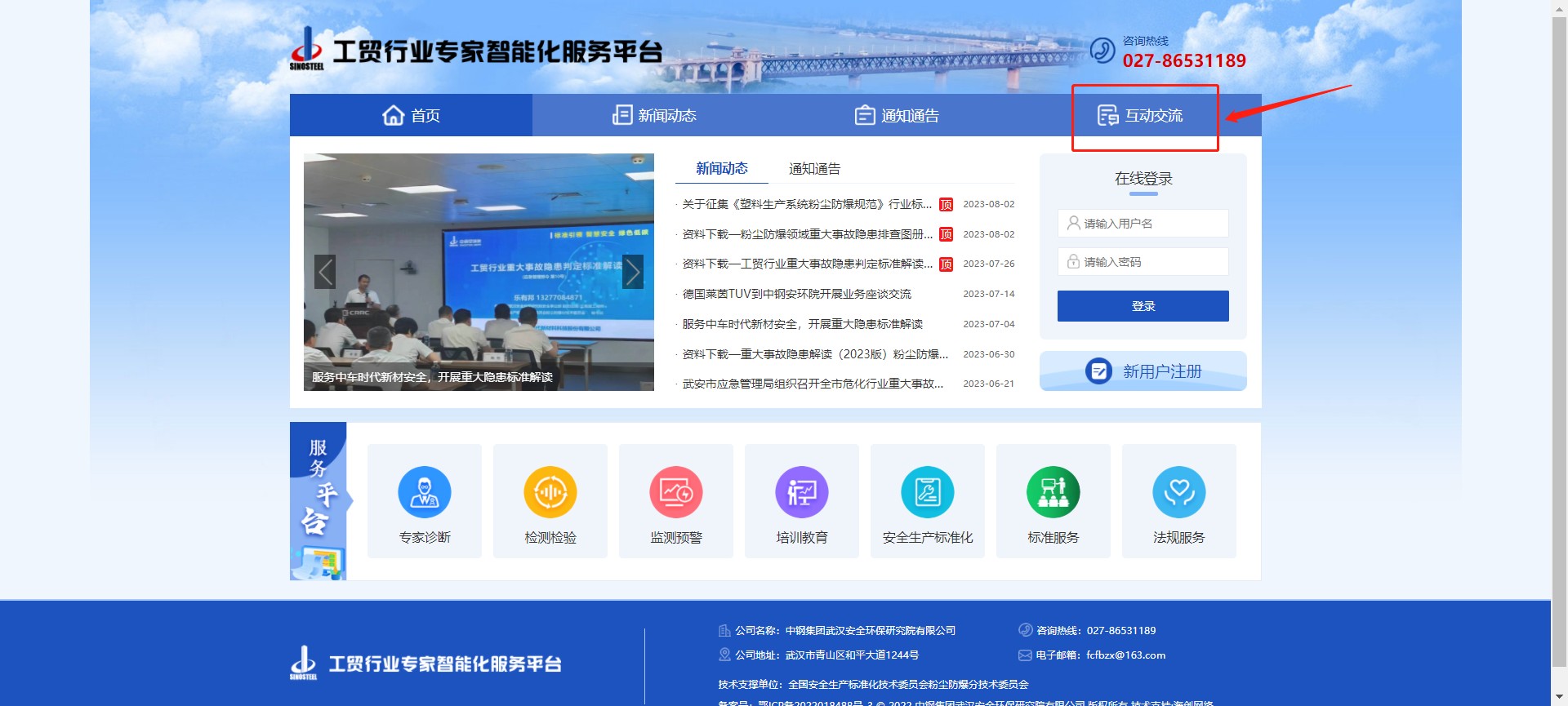
Task: Open the 标准服务 service icon
Action: click(1053, 492)
